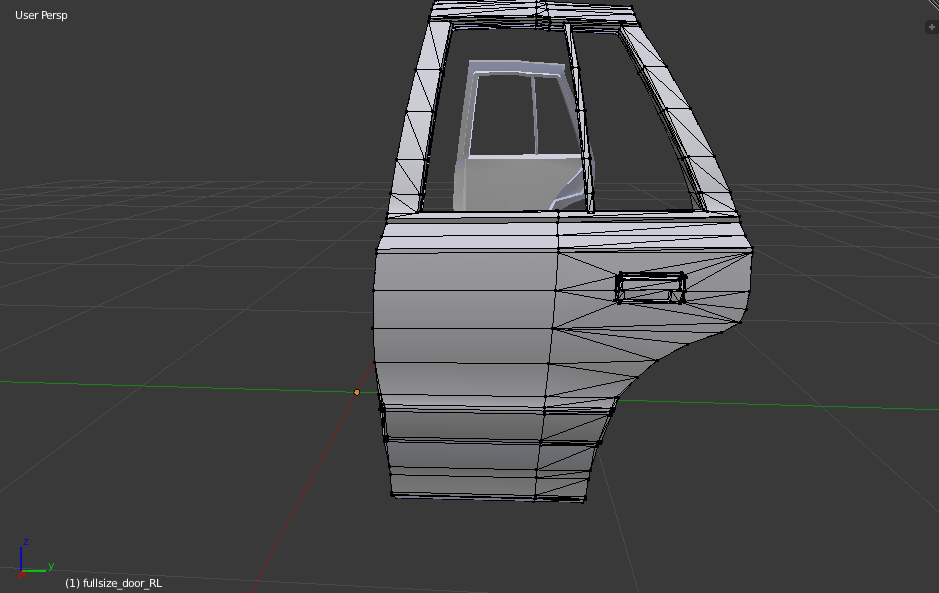
Task: Expand the properties region with the plus icon
Action: coord(932,27)
